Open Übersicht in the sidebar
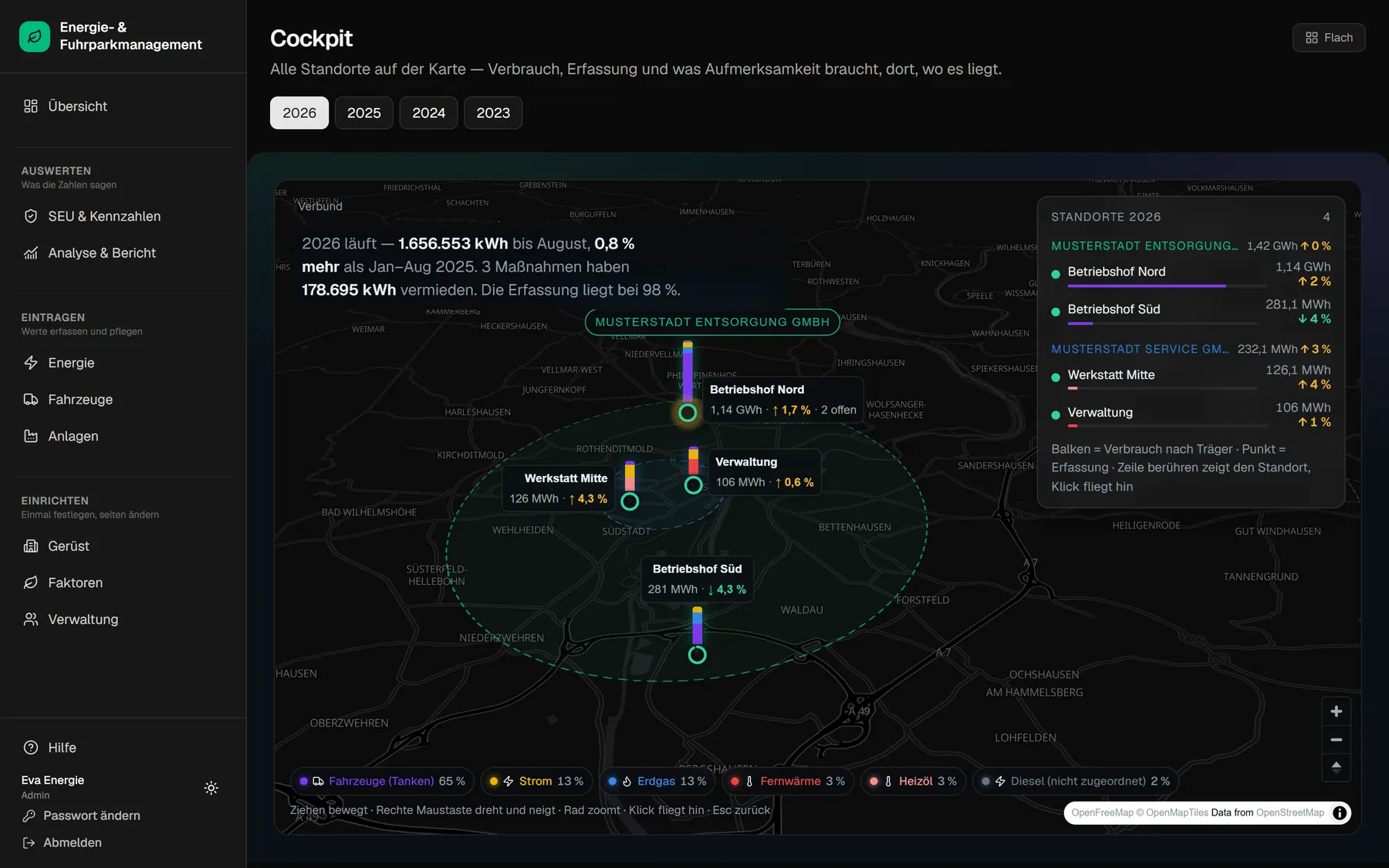Screen dimensions: 1389x868 tap(123, 106)
